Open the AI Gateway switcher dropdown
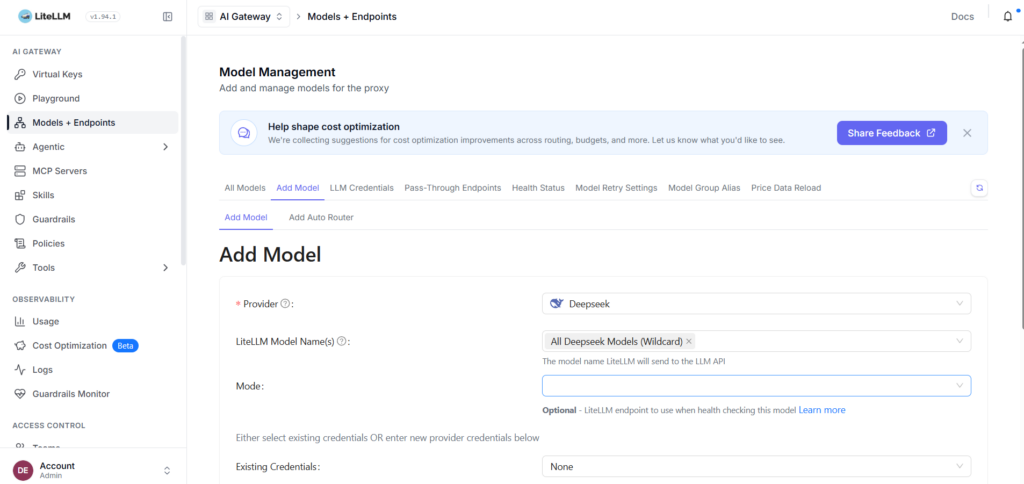 click(x=244, y=17)
